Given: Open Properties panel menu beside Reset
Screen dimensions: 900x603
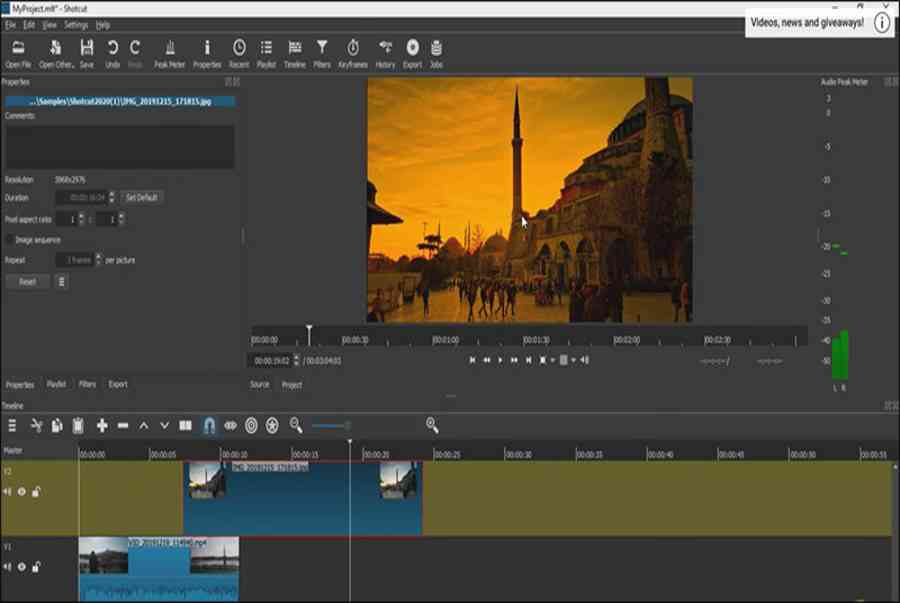Looking at the screenshot, I should pos(62,282).
